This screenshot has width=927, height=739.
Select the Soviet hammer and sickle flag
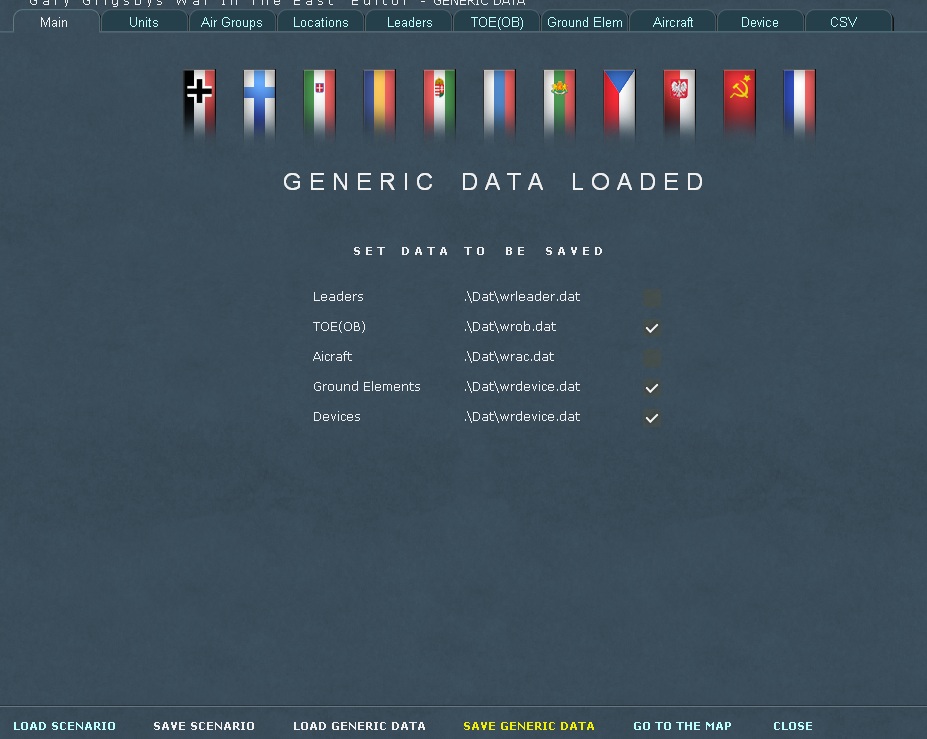tap(740, 103)
